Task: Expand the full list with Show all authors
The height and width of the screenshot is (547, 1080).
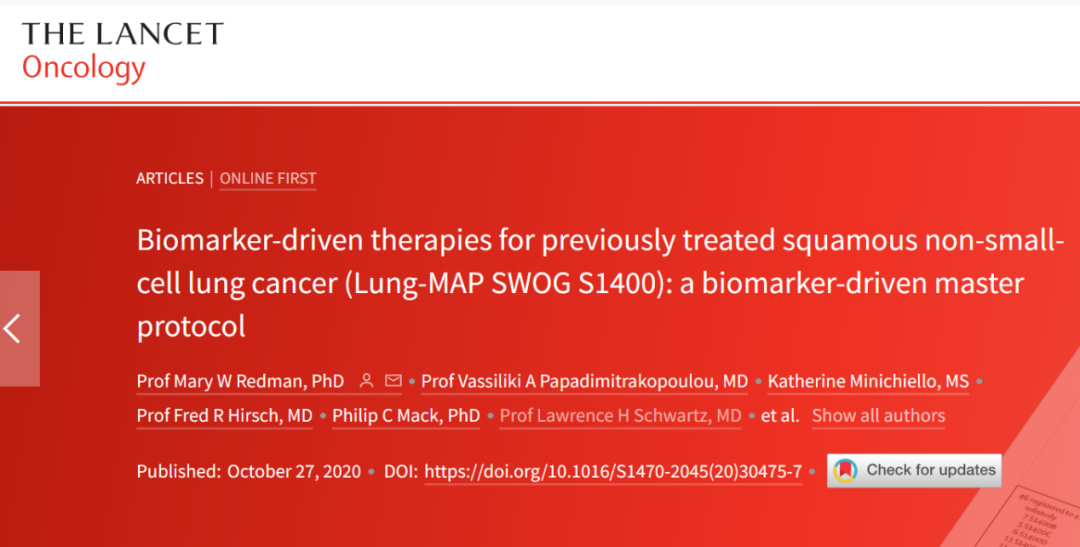Action: click(878, 415)
